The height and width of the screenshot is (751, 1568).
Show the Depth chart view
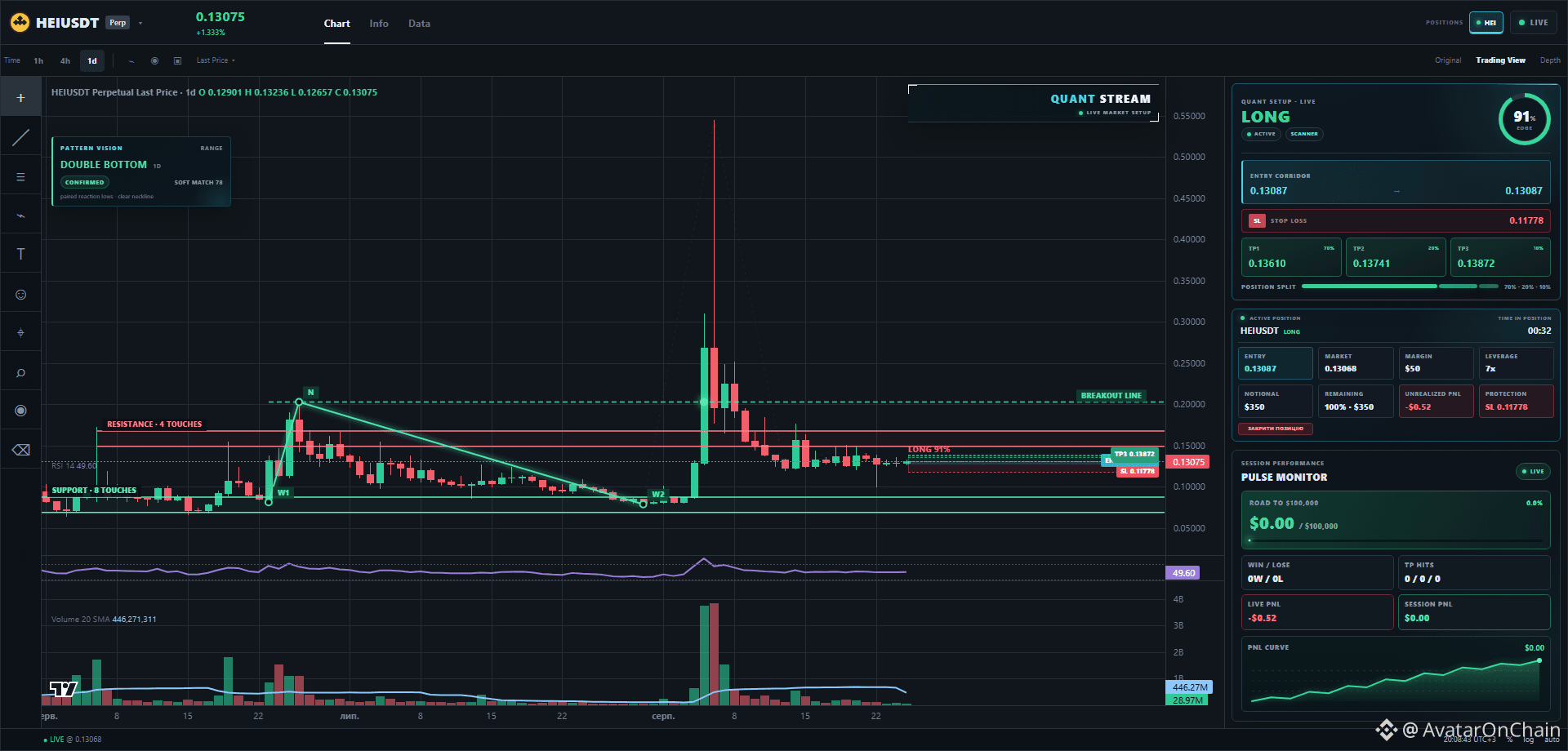[1550, 60]
